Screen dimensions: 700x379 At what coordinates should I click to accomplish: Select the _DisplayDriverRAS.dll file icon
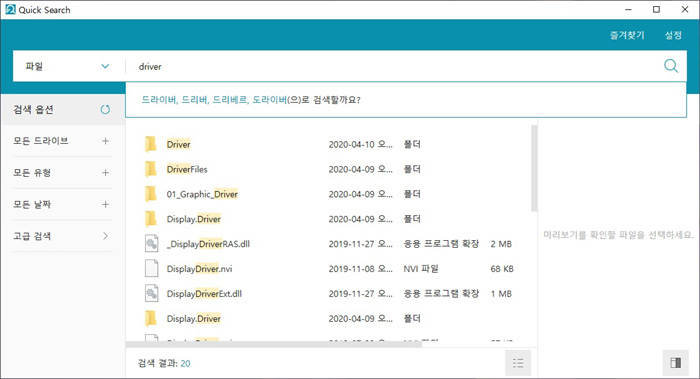click(x=152, y=244)
